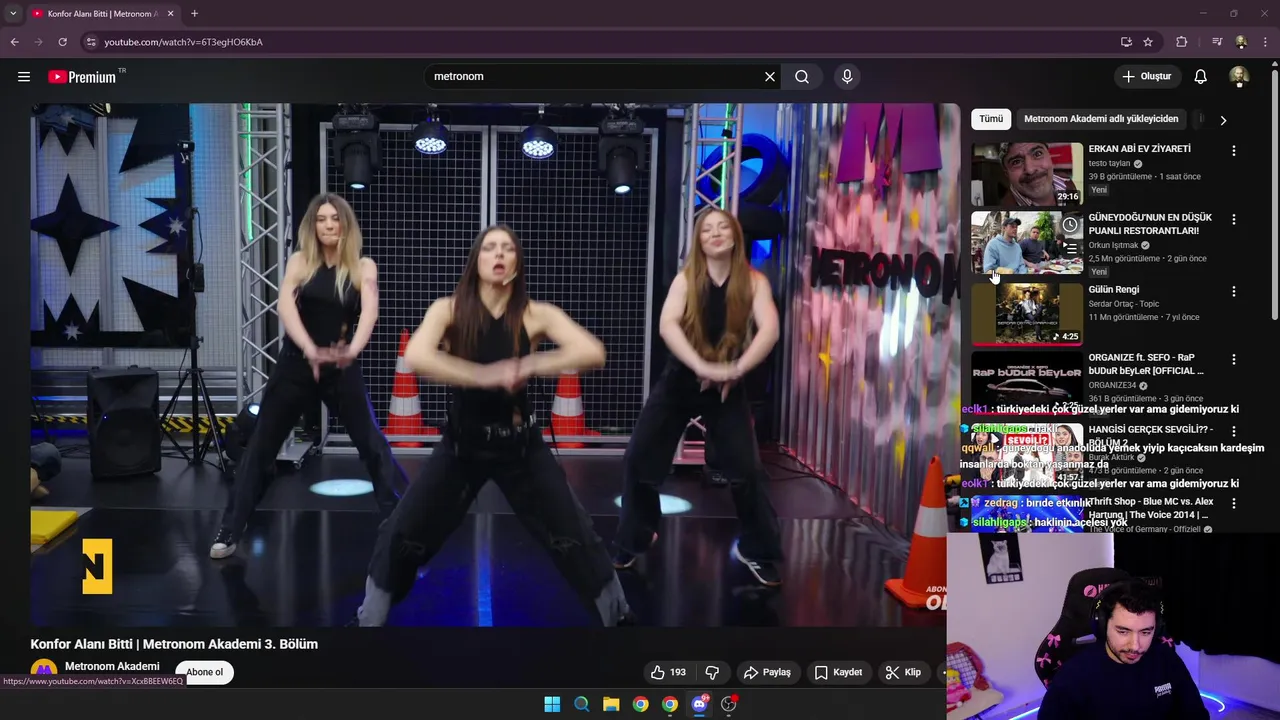This screenshot has width=1280, height=720.
Task: Select the Tümü filter chip
Action: [x=991, y=119]
